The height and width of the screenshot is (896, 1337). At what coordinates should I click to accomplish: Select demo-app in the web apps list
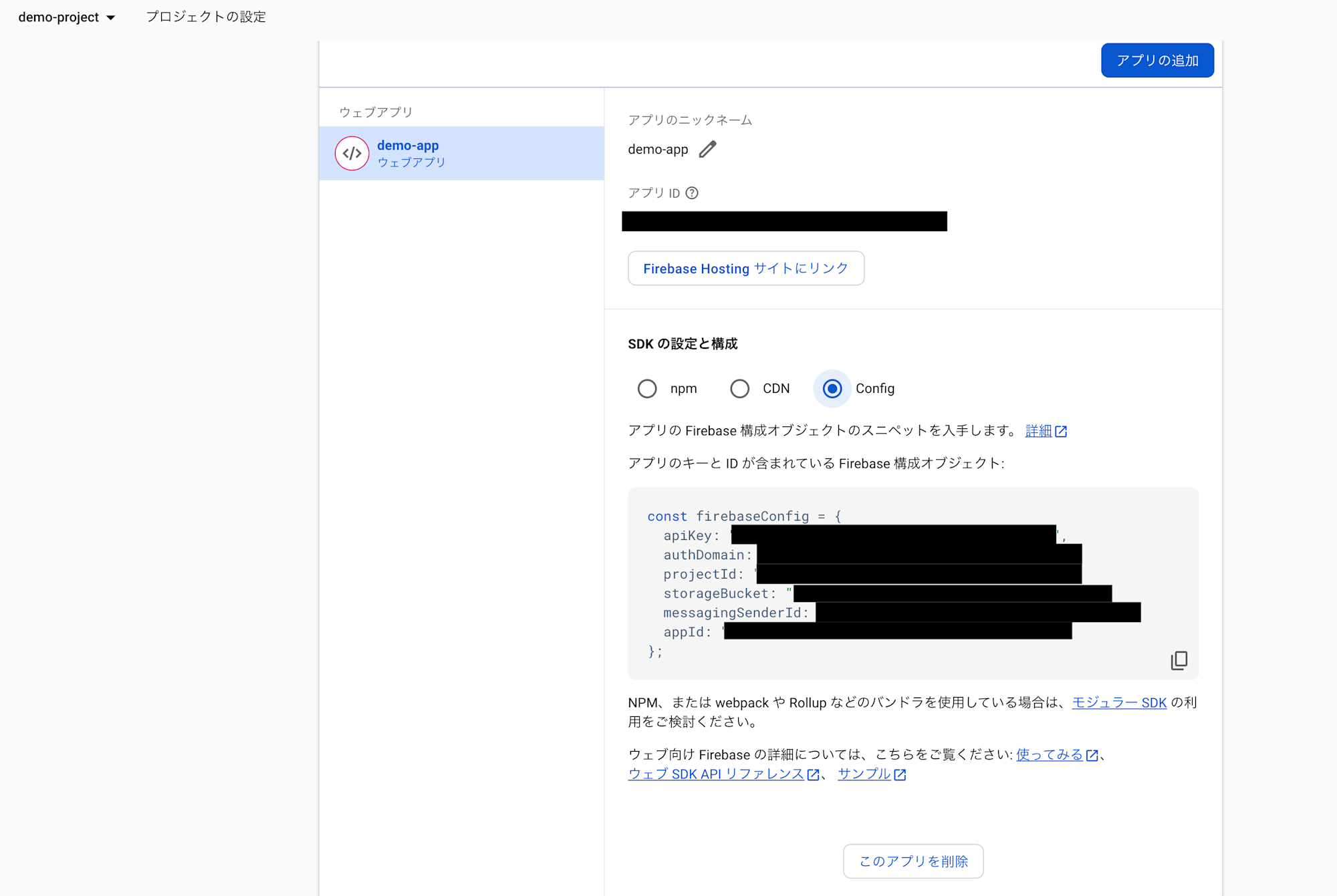pyautogui.click(x=461, y=153)
